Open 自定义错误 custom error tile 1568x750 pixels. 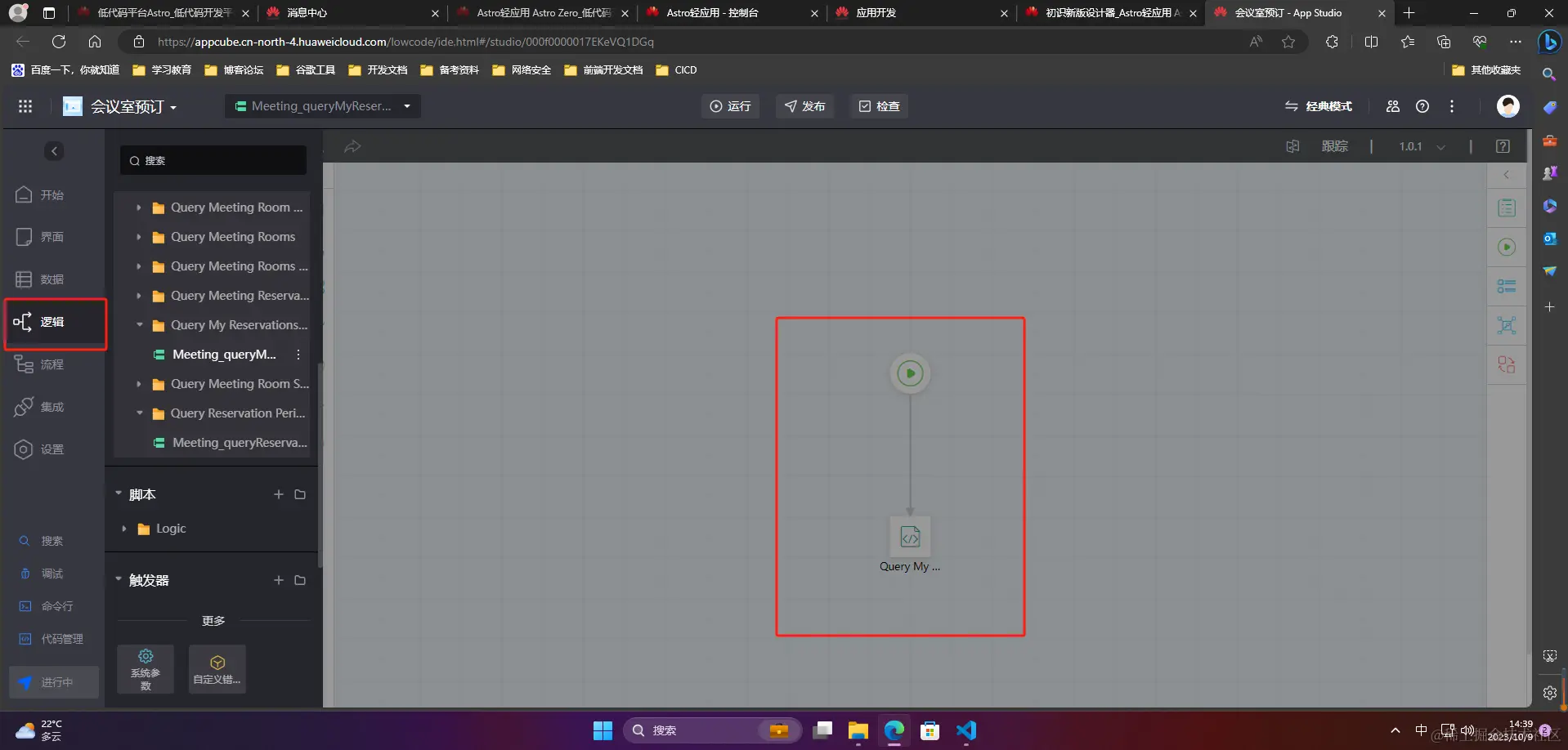tap(217, 669)
